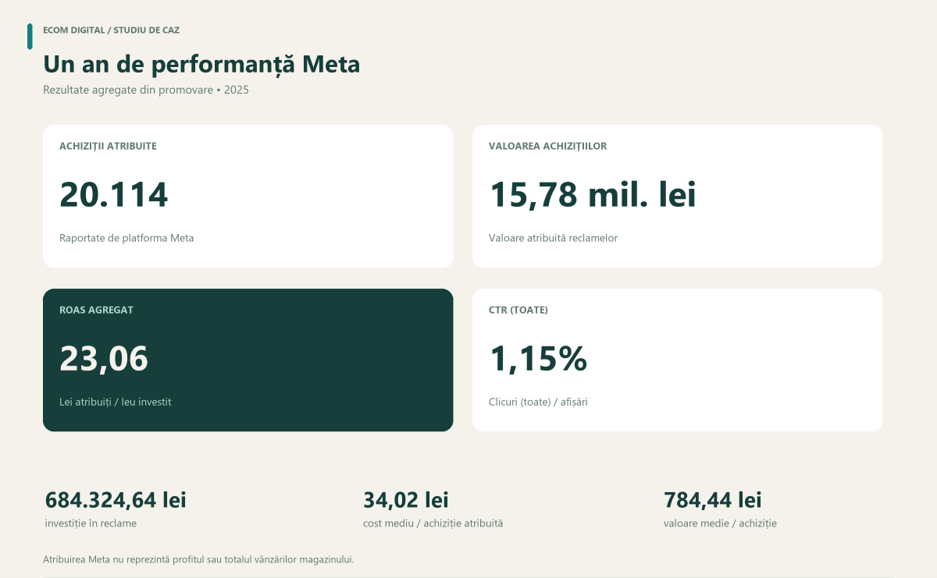Select the title 'Un an de performanță Meta'
Image resolution: width=937 pixels, height=578 pixels.
(201, 65)
